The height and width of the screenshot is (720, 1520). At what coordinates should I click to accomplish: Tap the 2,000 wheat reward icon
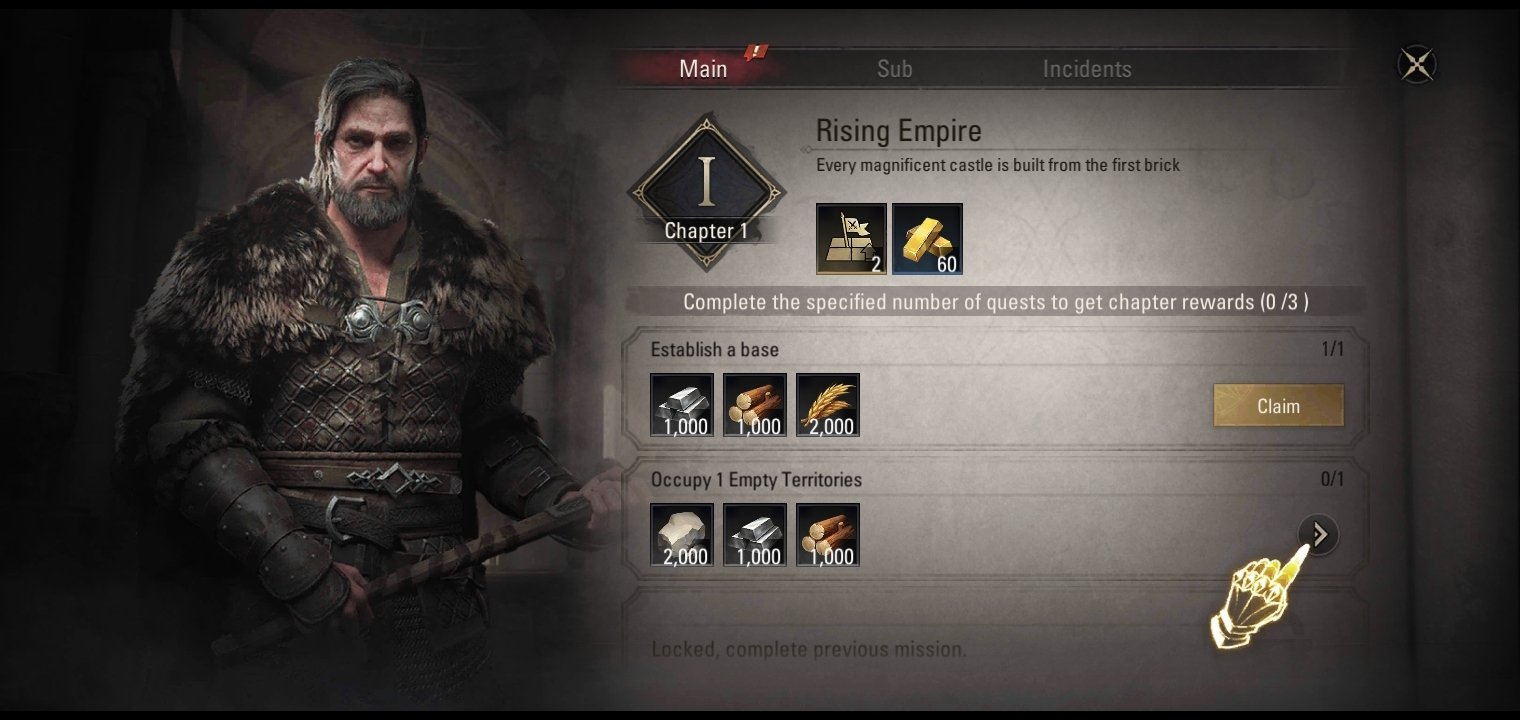[x=828, y=405]
